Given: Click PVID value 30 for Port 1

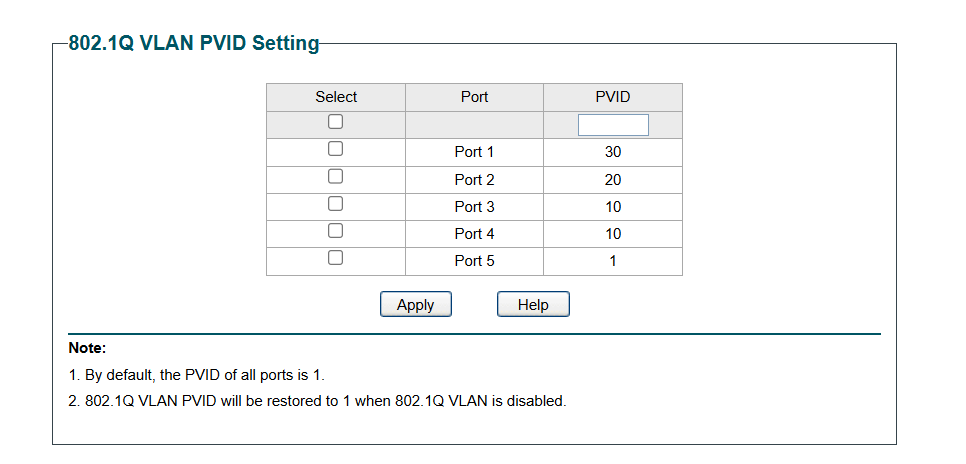Looking at the screenshot, I should click(x=613, y=152).
